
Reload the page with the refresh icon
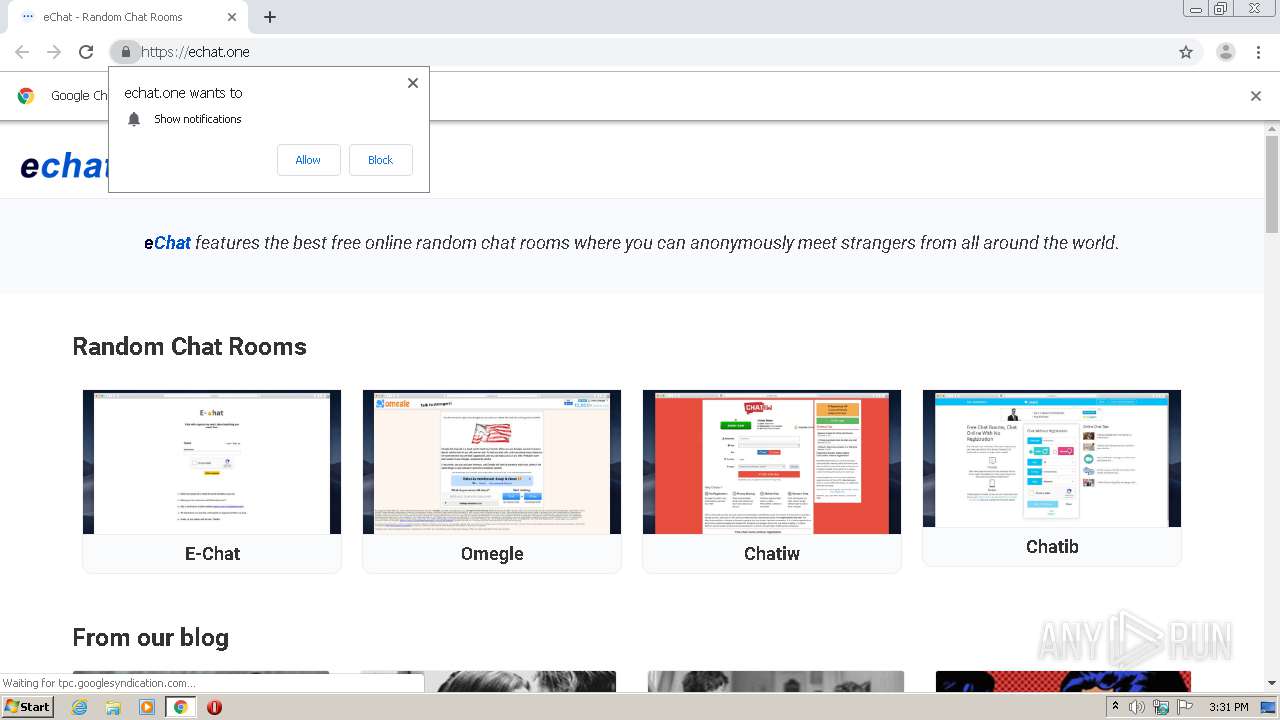tap(86, 52)
